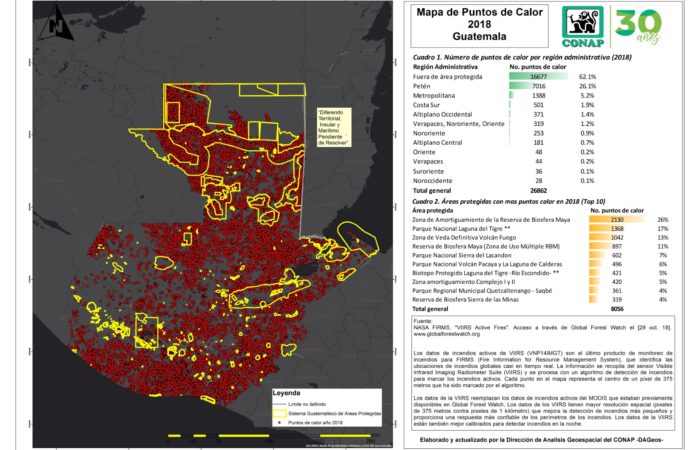Image resolution: width=700 pixels, height=450 pixels.
Task: Click the 62.1% percentage value
Action: [587, 77]
